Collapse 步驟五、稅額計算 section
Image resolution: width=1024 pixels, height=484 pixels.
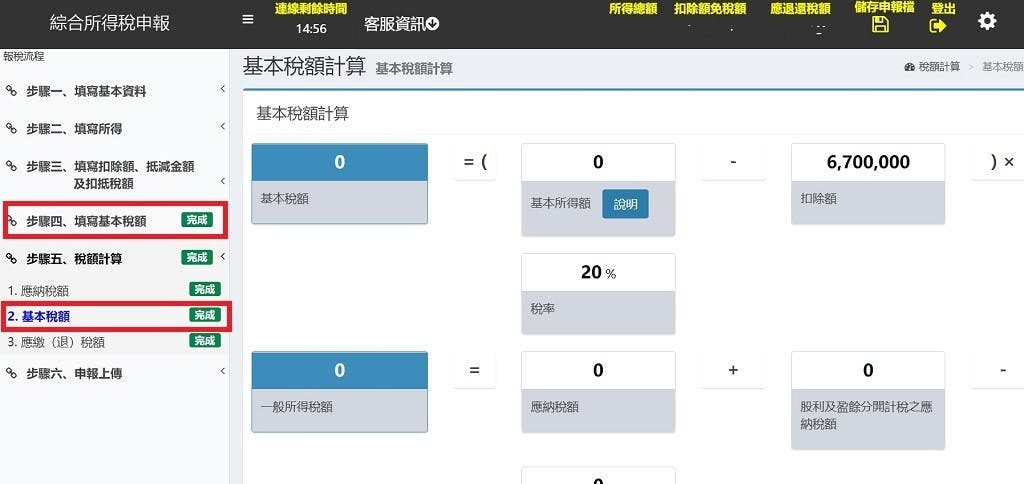click(x=223, y=256)
